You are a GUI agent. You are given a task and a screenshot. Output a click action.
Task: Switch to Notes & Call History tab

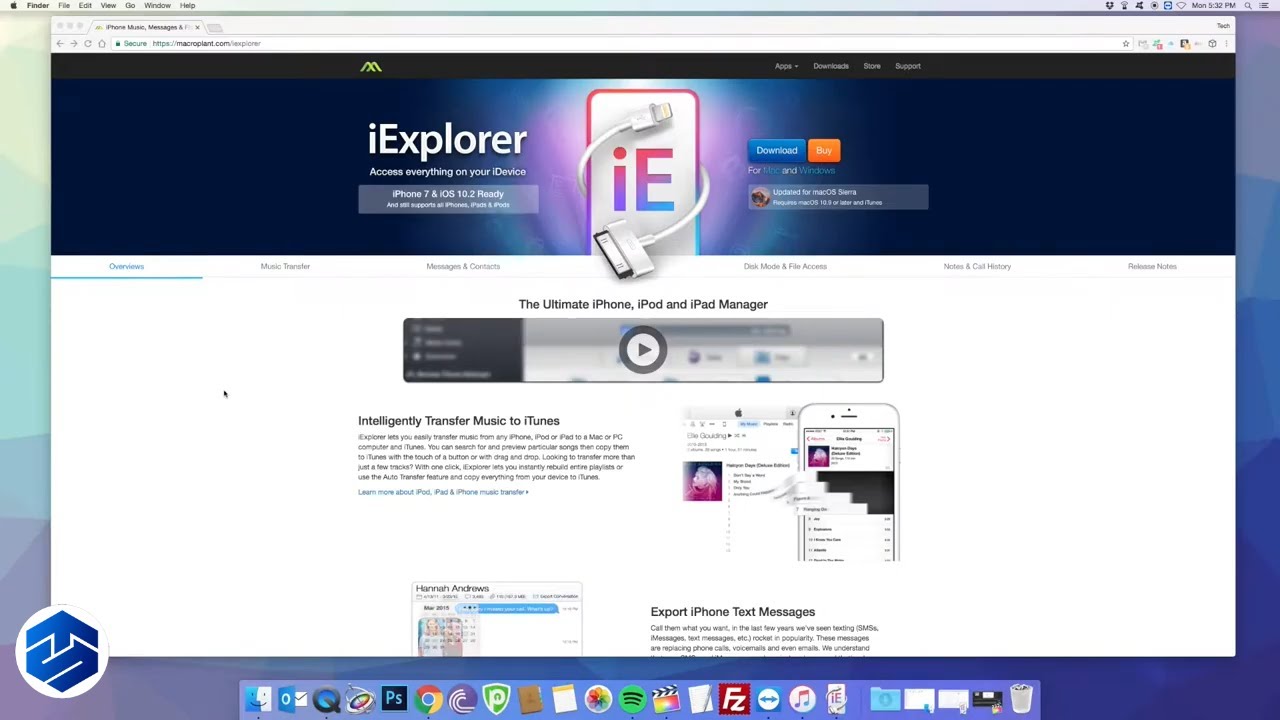[977, 266]
